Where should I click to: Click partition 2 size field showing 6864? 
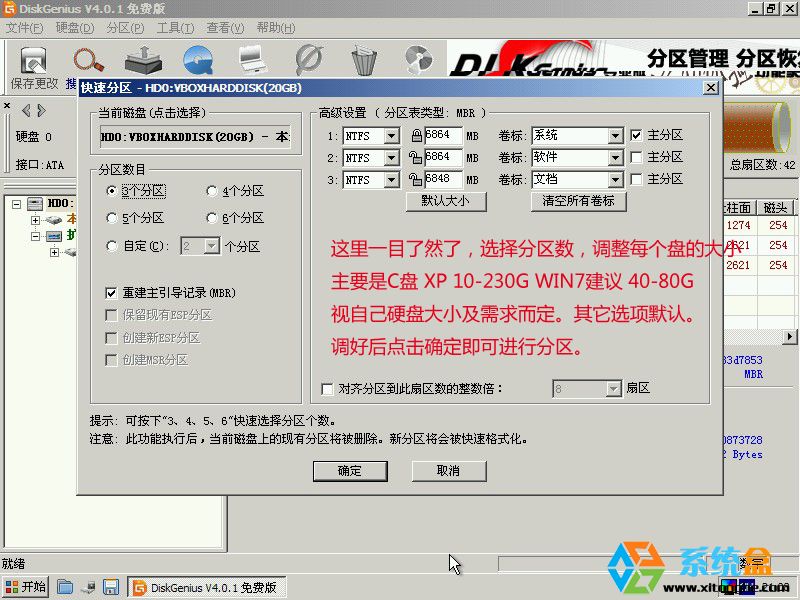[443, 157]
